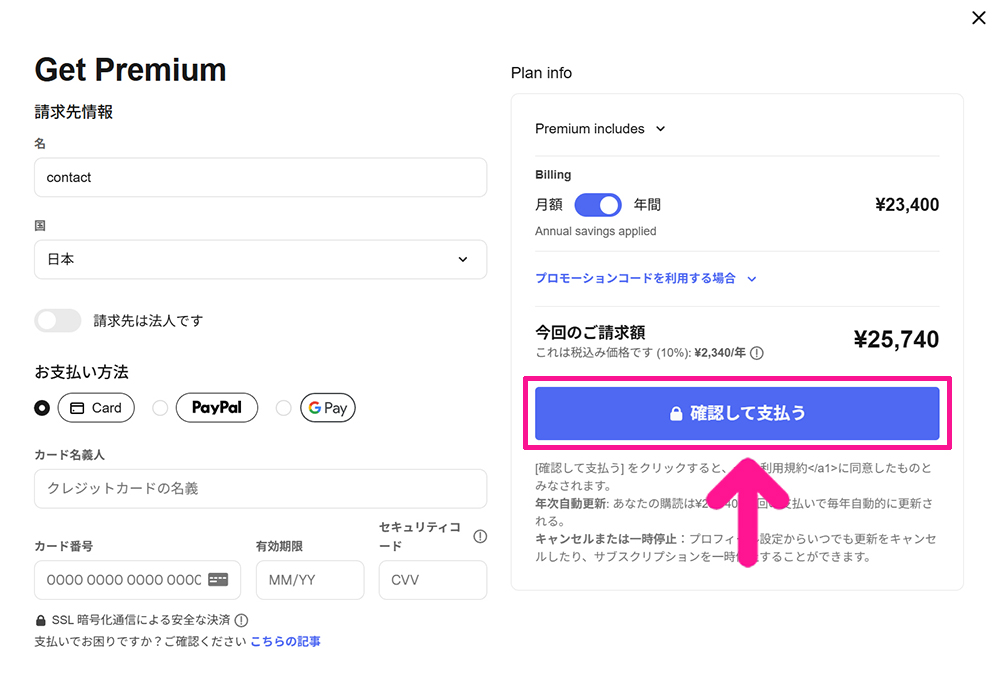Switch the billing toggle between 月額 and 年間
Viewport: 1000px width, 674px height.
(598, 205)
